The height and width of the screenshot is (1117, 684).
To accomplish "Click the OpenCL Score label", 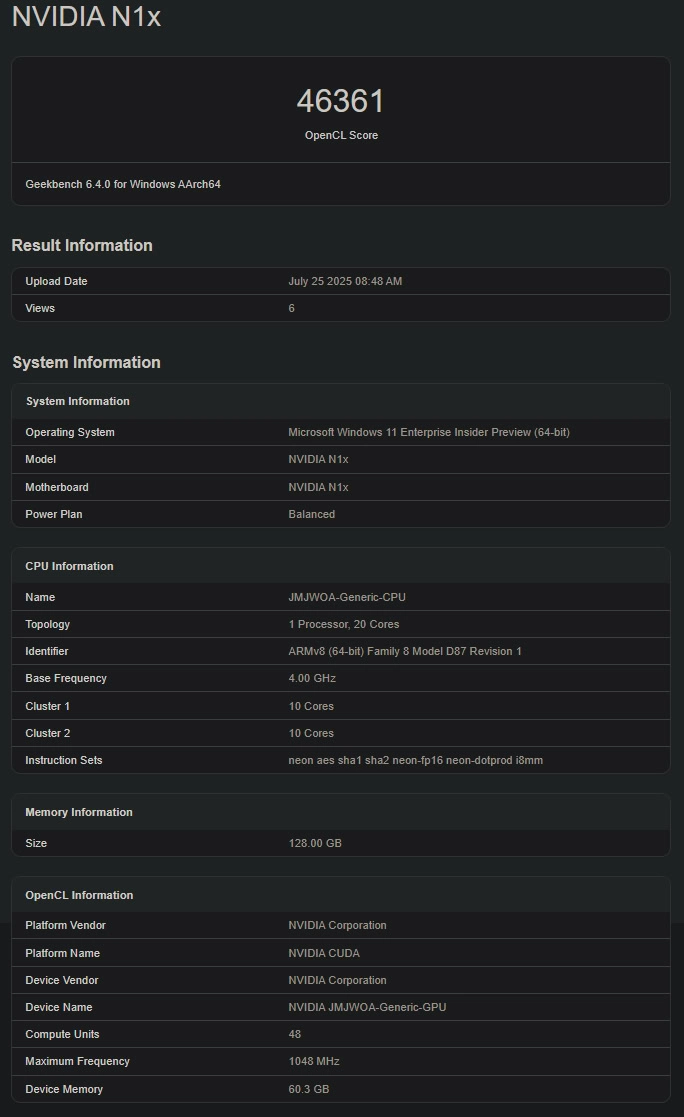I will (341, 135).
